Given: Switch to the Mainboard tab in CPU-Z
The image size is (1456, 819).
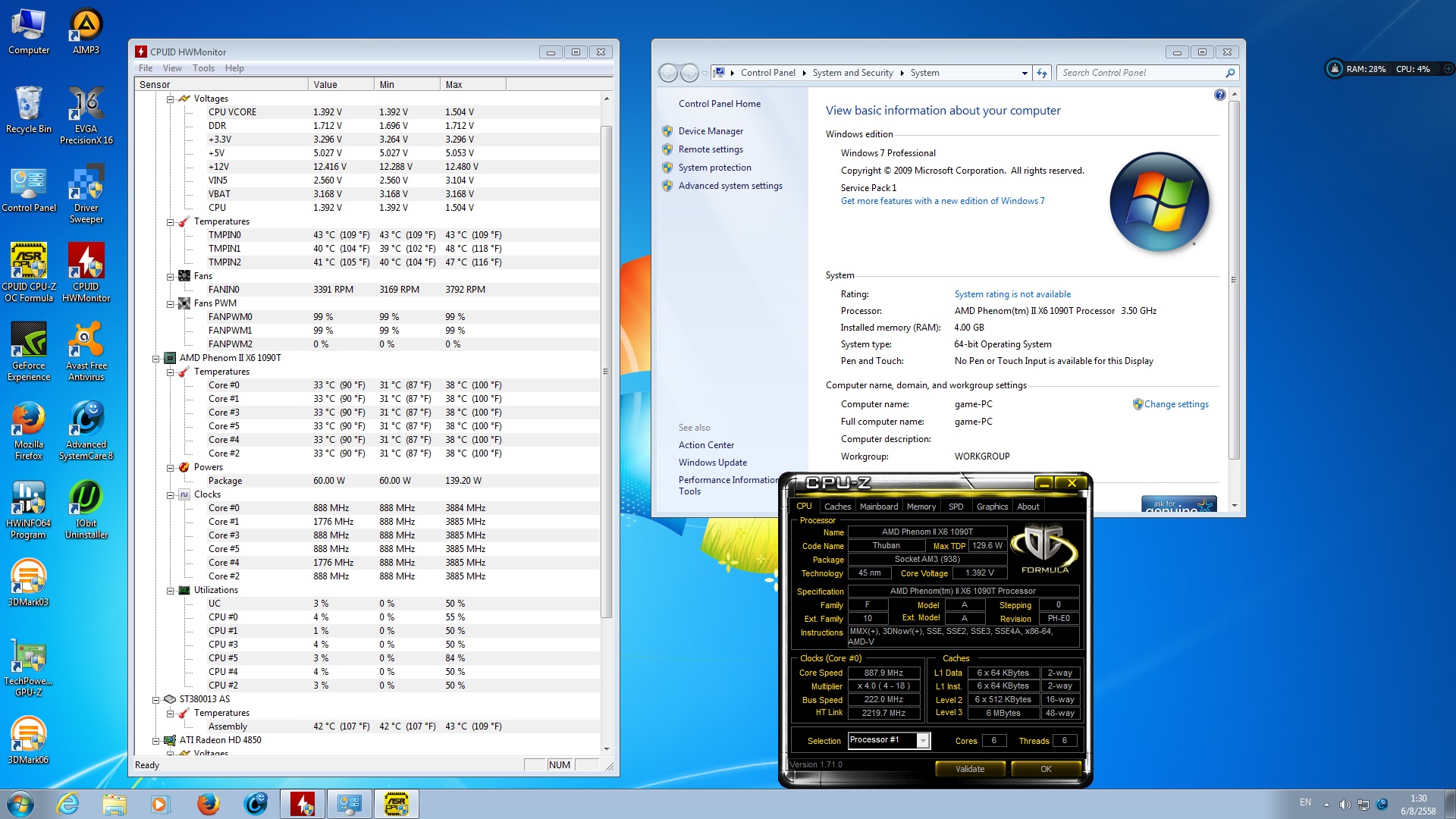Looking at the screenshot, I should (x=878, y=507).
